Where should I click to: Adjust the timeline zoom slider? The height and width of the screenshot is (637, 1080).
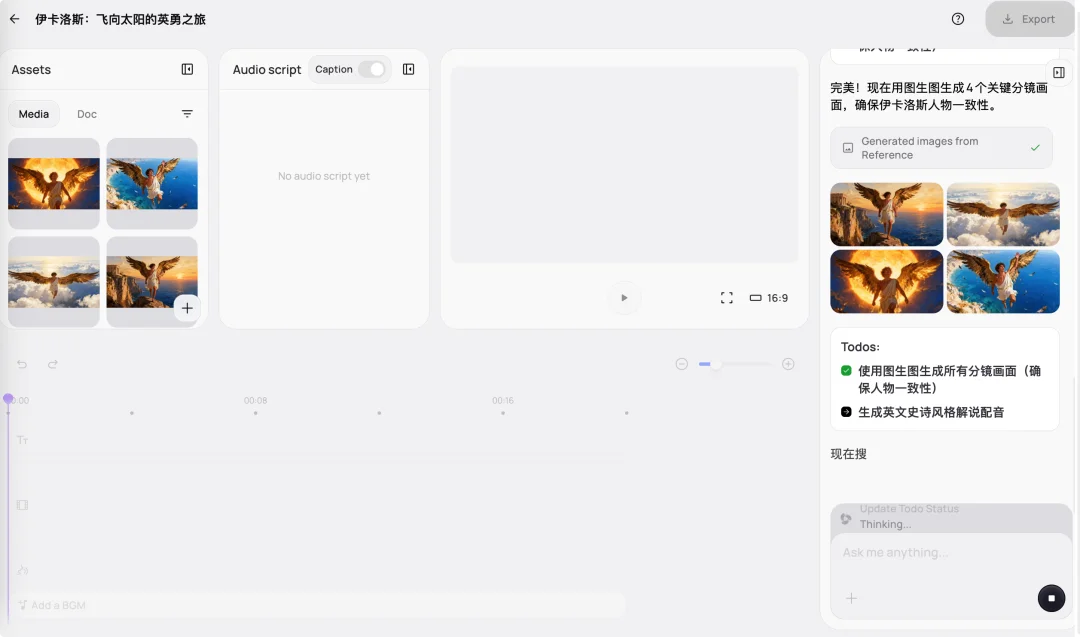coord(716,364)
